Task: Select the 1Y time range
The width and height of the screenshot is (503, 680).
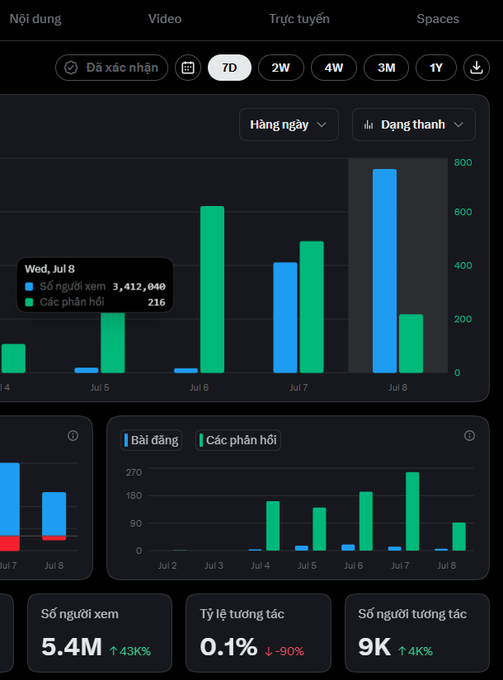Action: 436,68
